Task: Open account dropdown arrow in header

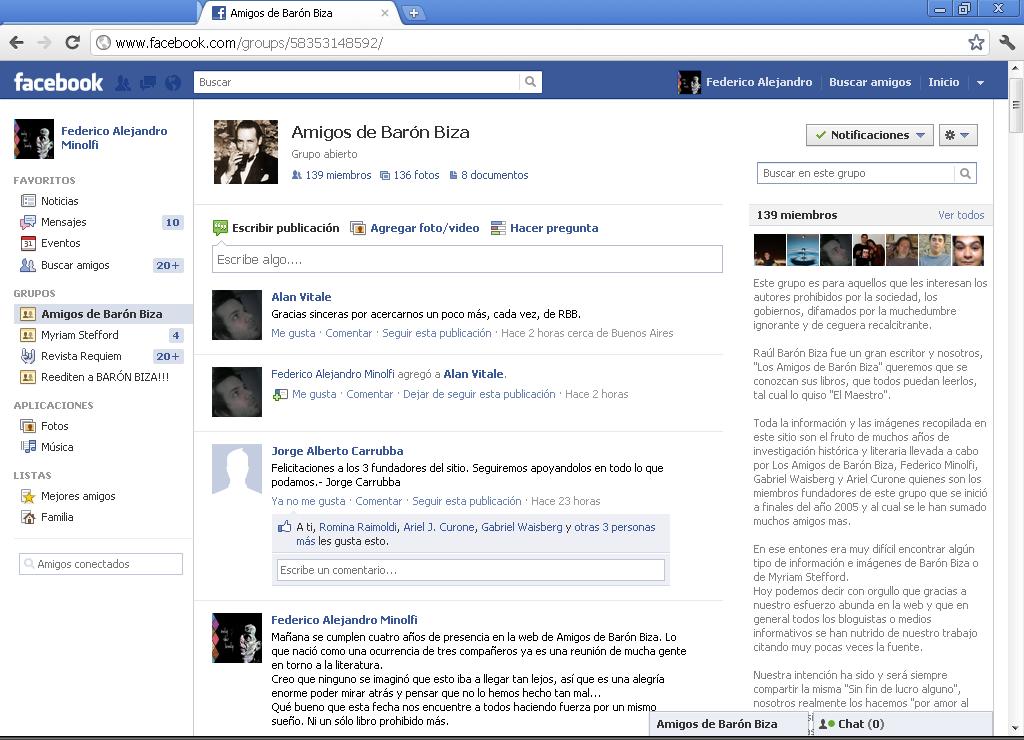Action: 980,82
